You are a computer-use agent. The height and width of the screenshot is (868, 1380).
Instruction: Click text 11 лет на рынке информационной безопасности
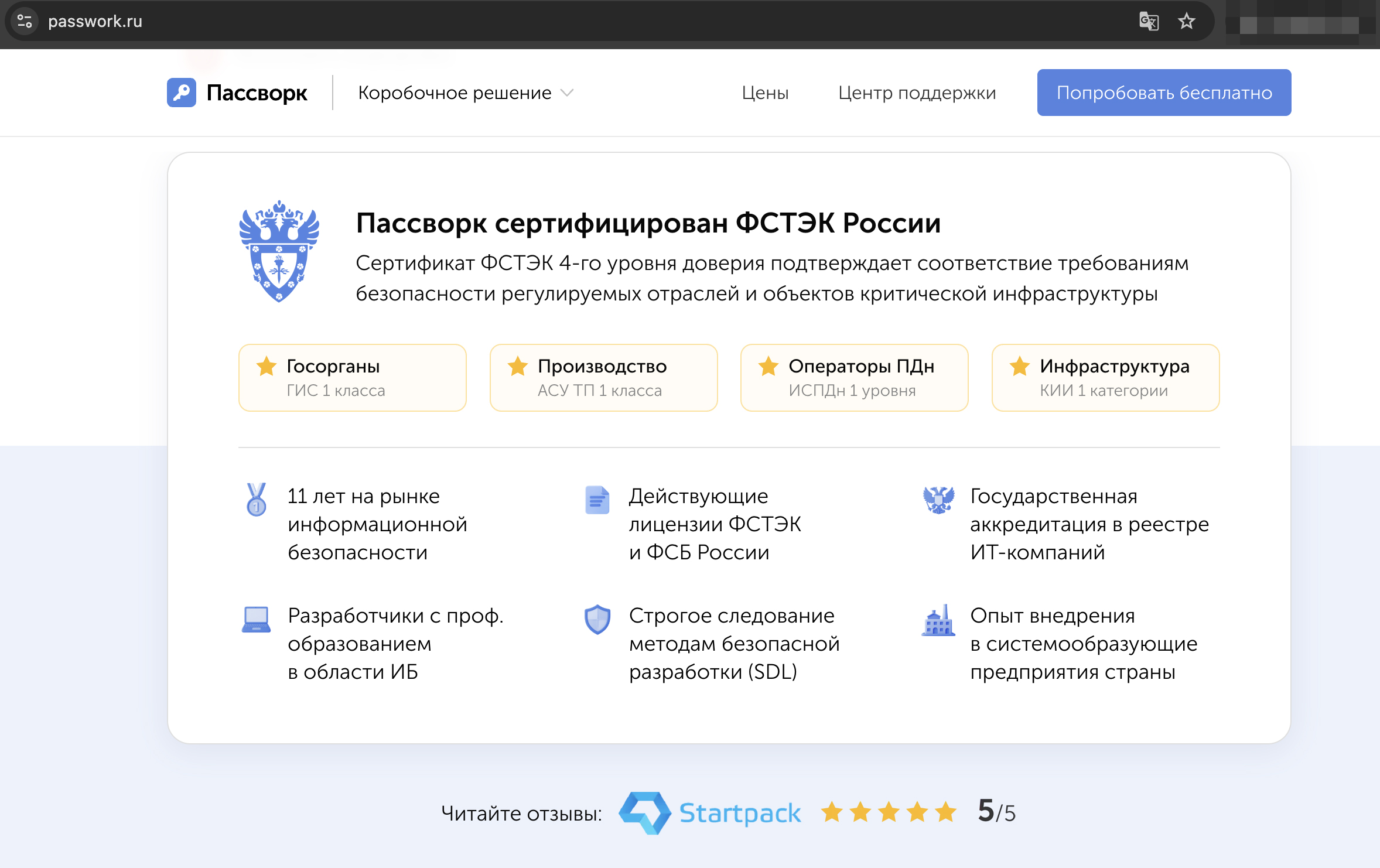[x=377, y=524]
